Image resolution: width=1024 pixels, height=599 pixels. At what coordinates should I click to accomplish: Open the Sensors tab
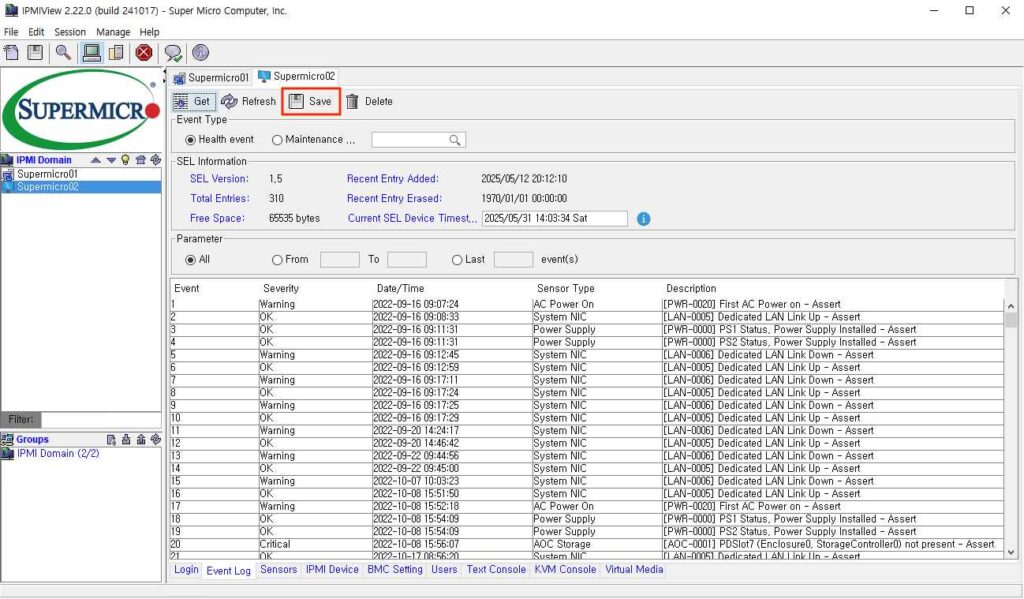tap(278, 570)
